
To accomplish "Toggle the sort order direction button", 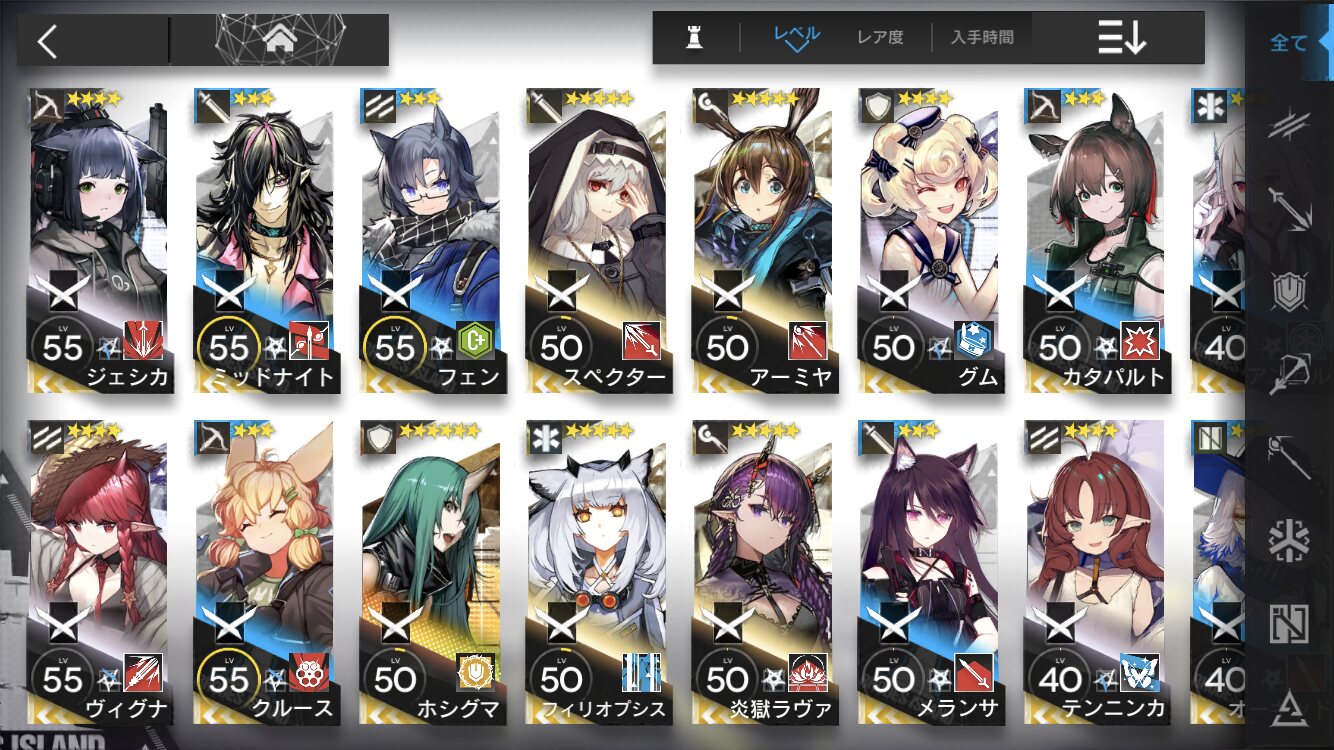I will (1120, 38).
